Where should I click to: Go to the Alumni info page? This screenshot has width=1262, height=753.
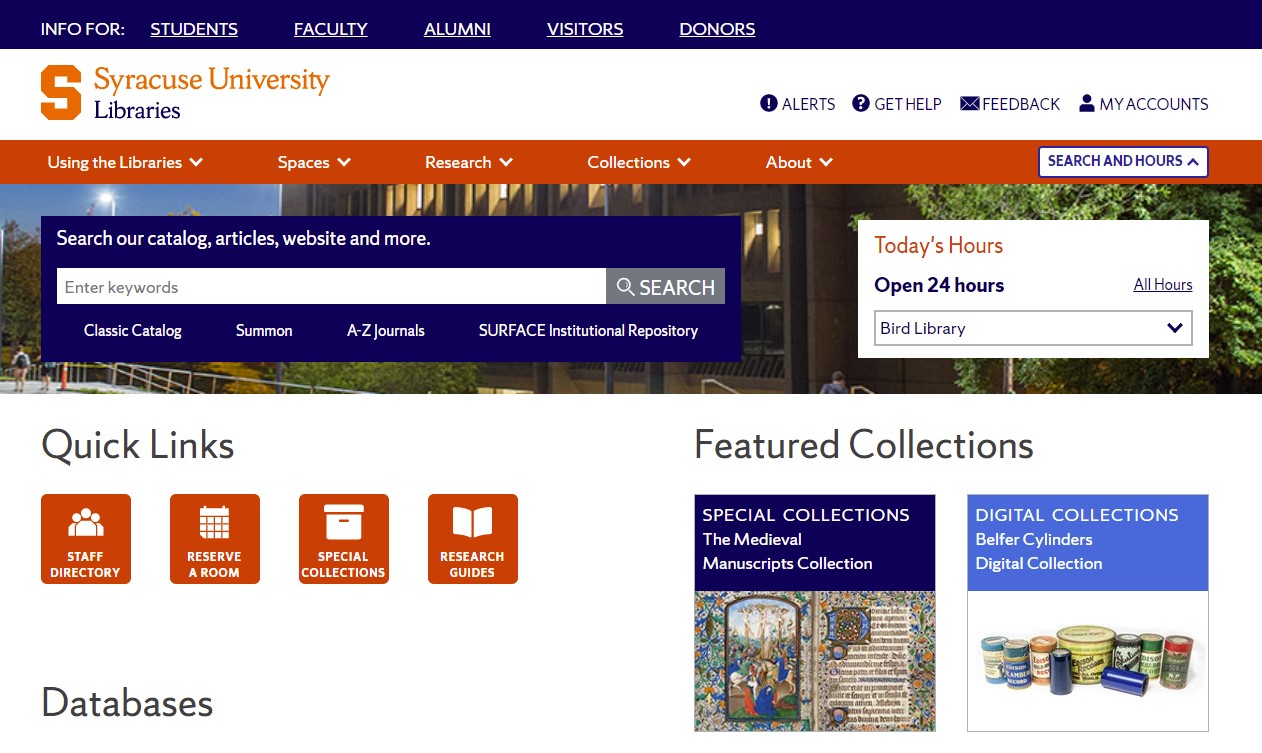pyautogui.click(x=457, y=29)
